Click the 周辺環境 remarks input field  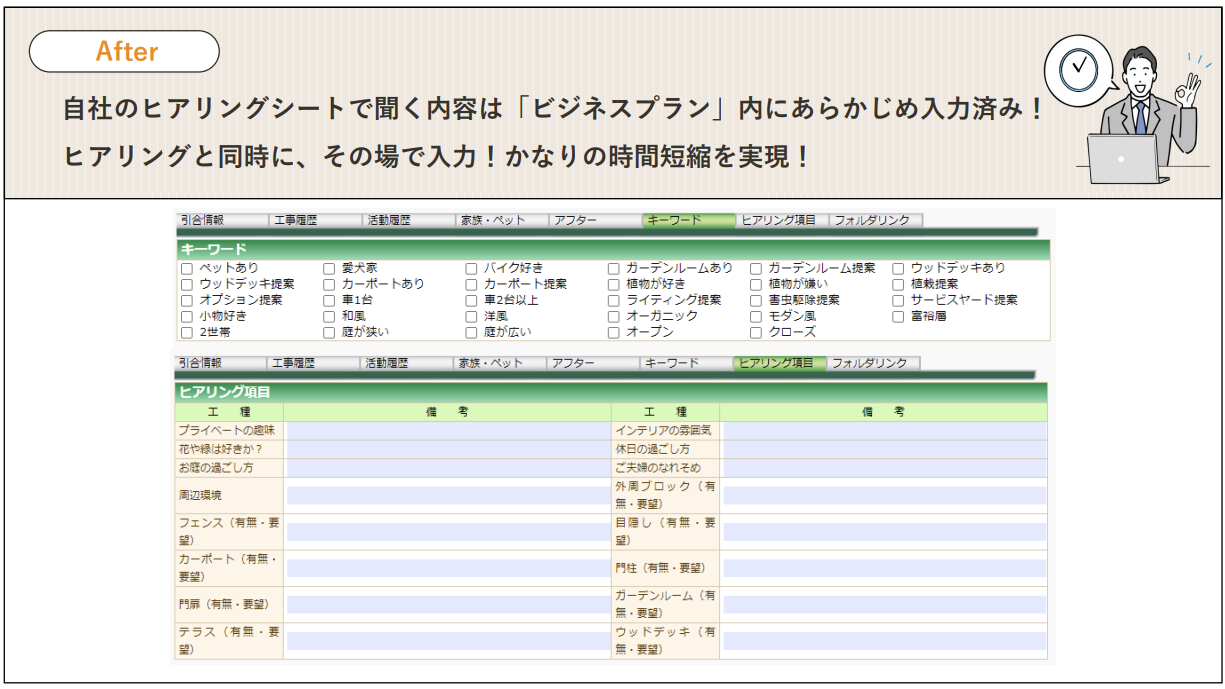click(x=447, y=495)
